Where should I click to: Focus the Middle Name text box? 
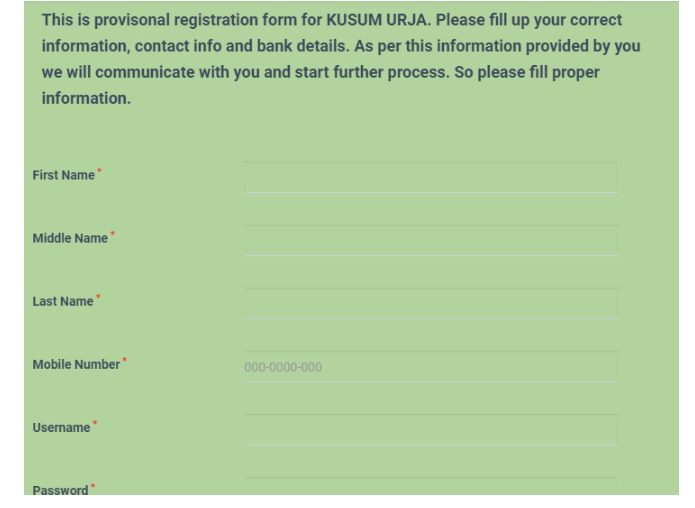coord(430,240)
